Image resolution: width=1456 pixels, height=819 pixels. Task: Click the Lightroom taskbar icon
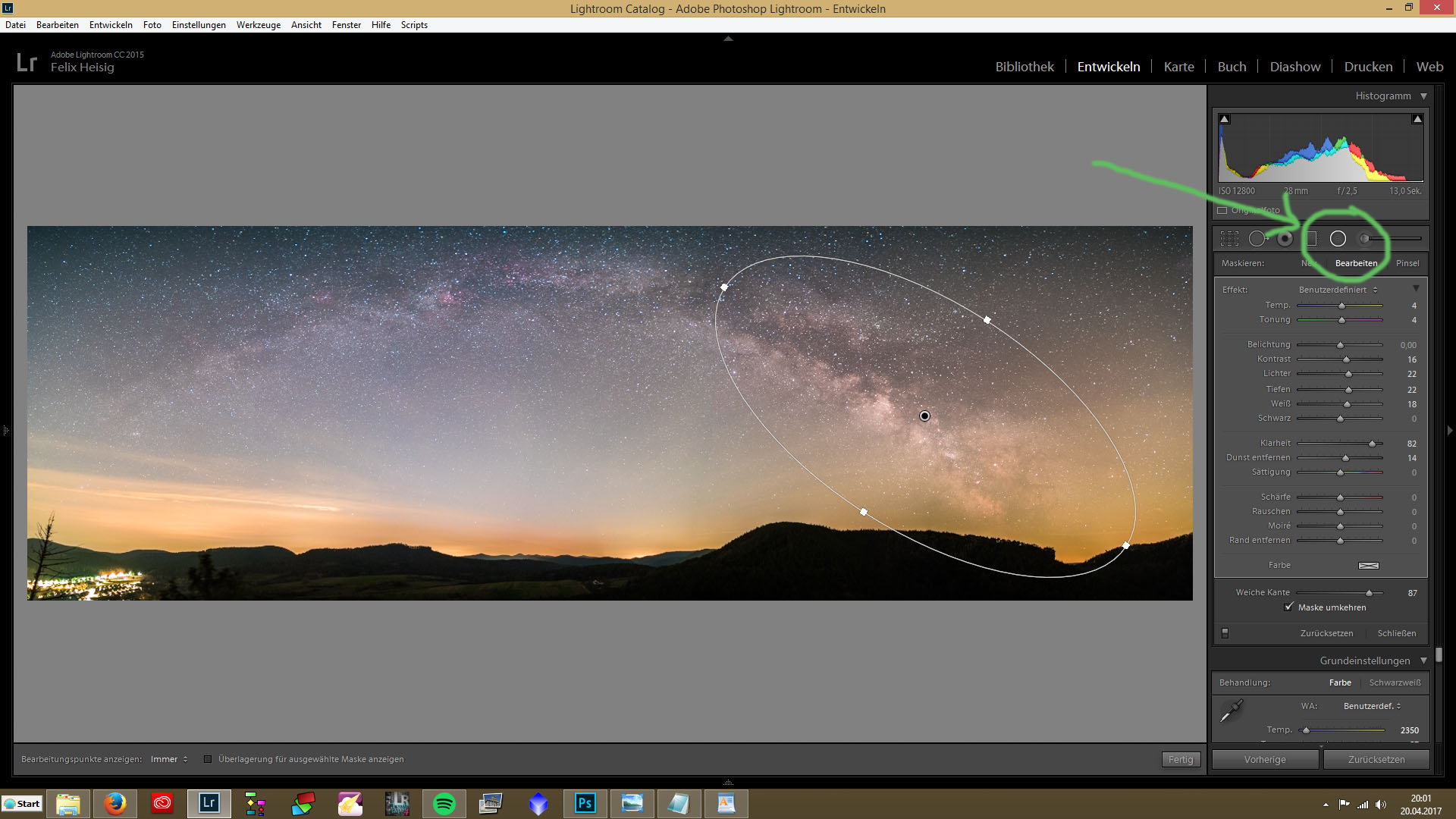point(209,803)
